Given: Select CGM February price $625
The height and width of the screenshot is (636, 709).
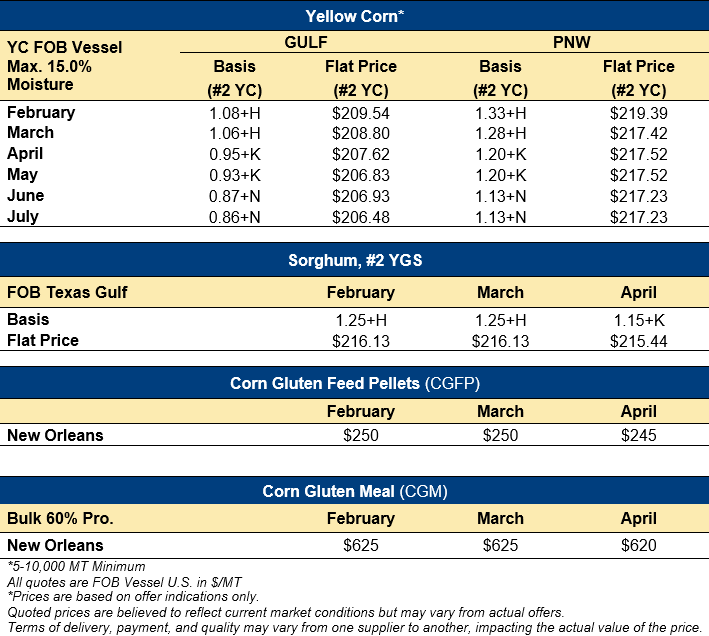Looking at the screenshot, I should point(361,546).
